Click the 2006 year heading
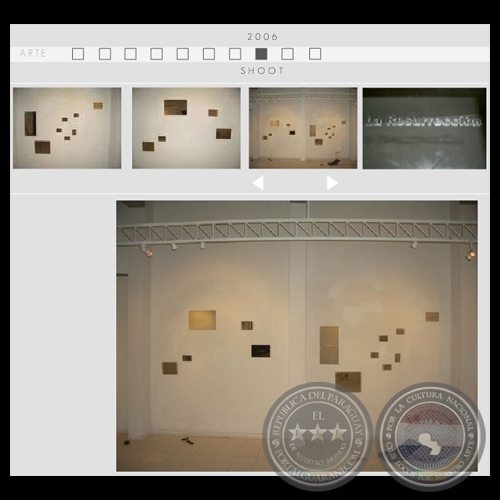This screenshot has width=500, height=500. coord(263,37)
